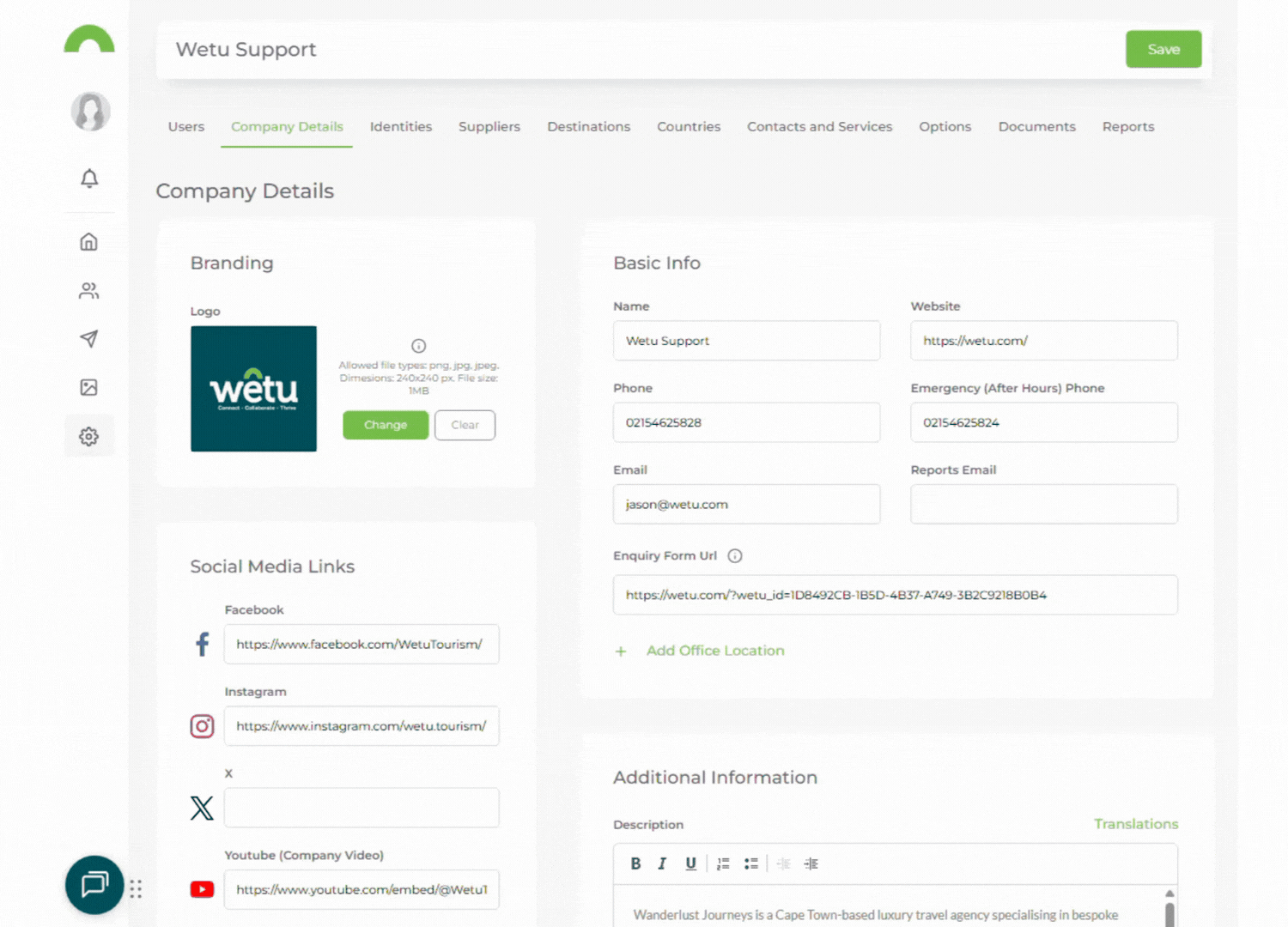Click the logo file requirements info icon
The height and width of the screenshot is (927, 1288).
pos(418,346)
